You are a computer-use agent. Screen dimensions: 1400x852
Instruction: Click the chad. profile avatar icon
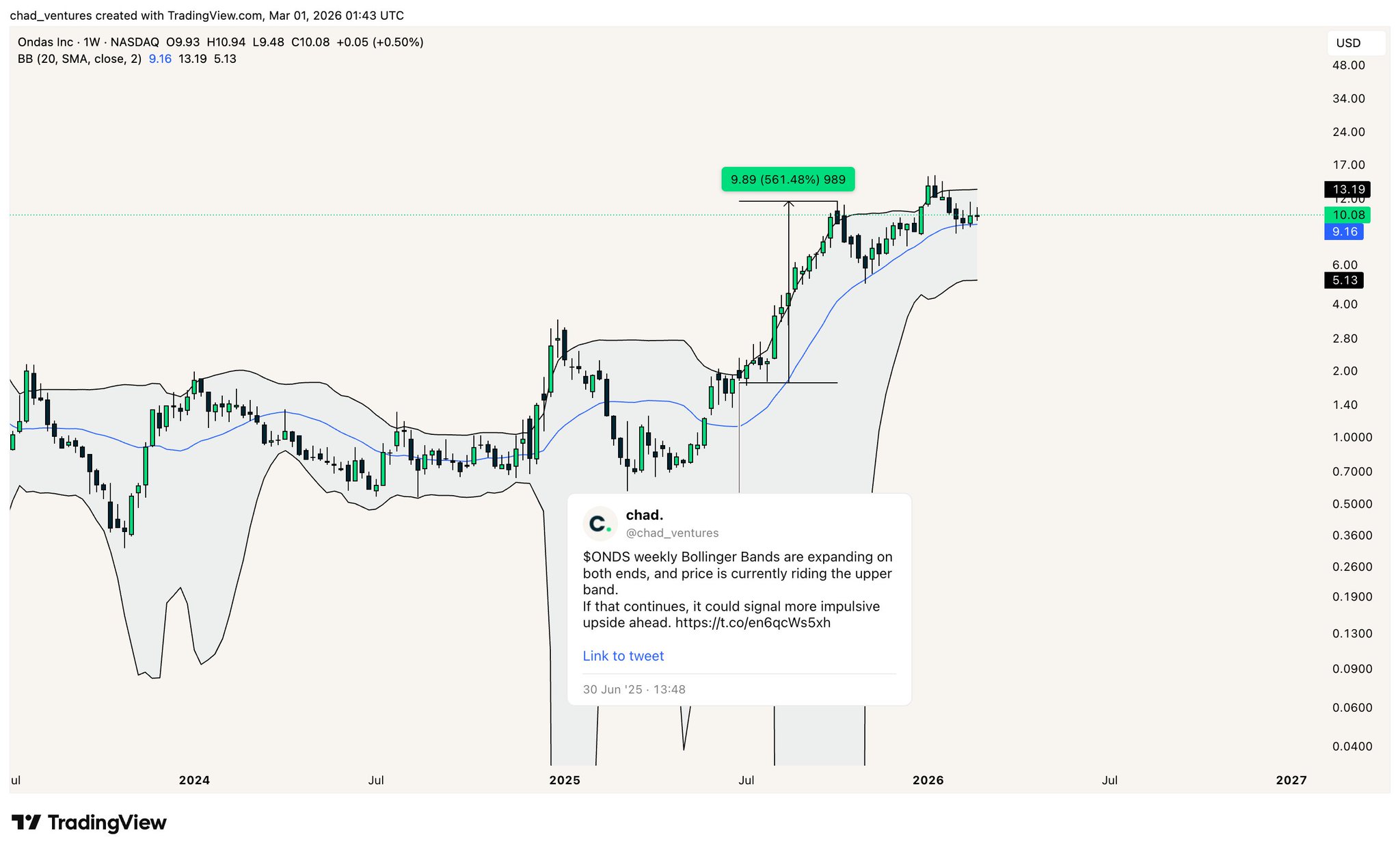[600, 524]
